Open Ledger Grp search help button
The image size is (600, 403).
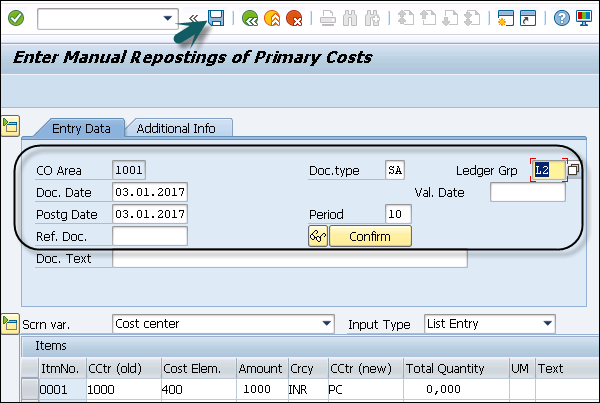coord(573,171)
